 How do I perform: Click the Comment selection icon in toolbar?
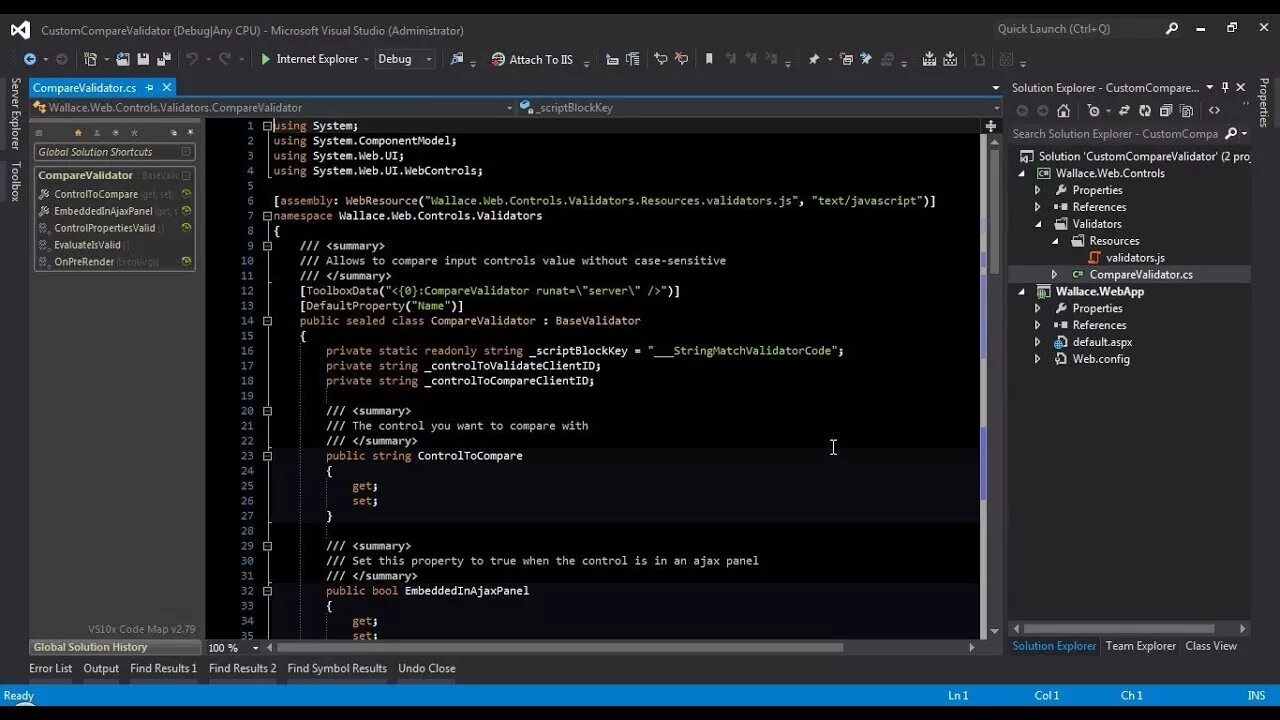[660, 59]
